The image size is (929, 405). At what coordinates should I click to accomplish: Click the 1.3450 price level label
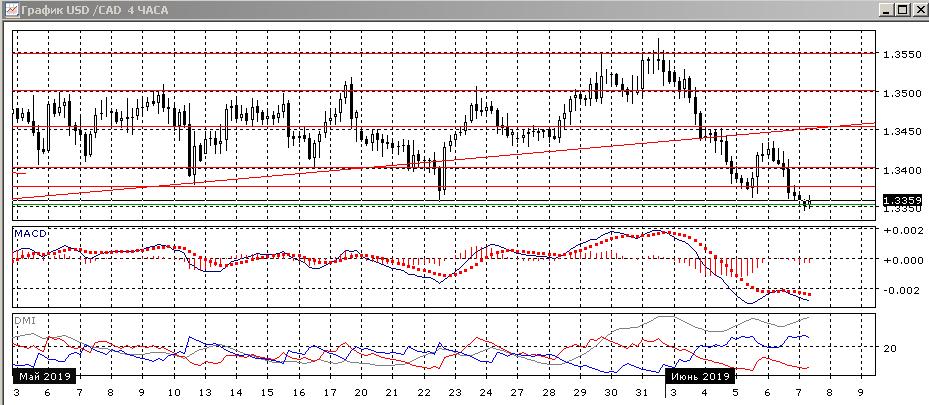(x=897, y=131)
